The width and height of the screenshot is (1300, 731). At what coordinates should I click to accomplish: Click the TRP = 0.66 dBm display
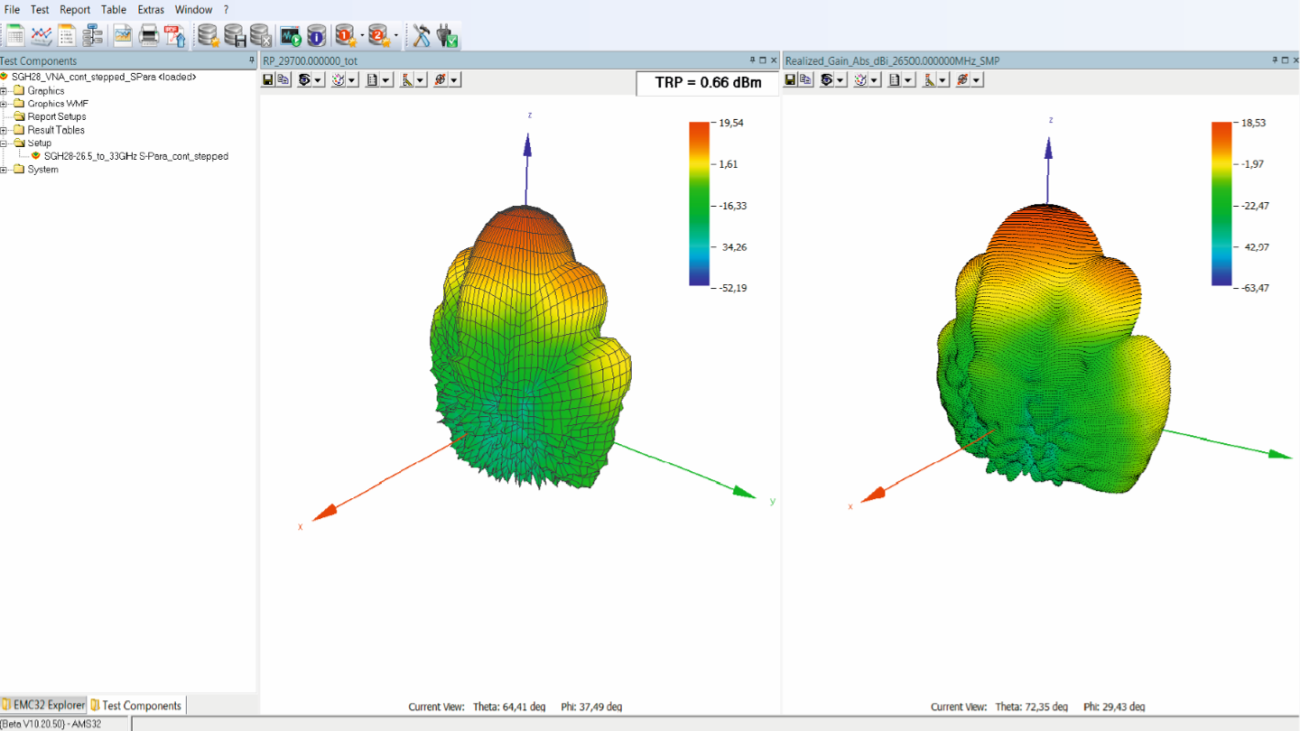point(706,83)
